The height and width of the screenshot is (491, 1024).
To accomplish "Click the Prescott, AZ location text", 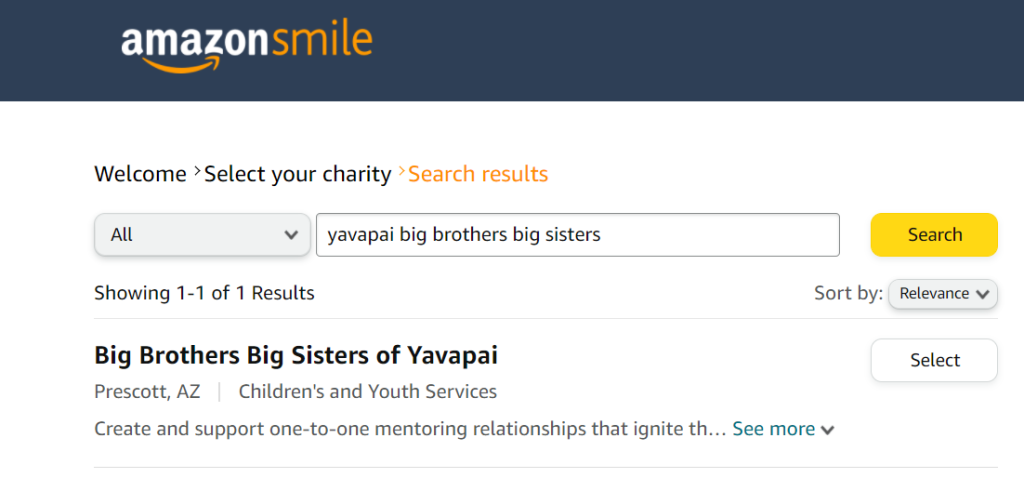I will (x=147, y=391).
